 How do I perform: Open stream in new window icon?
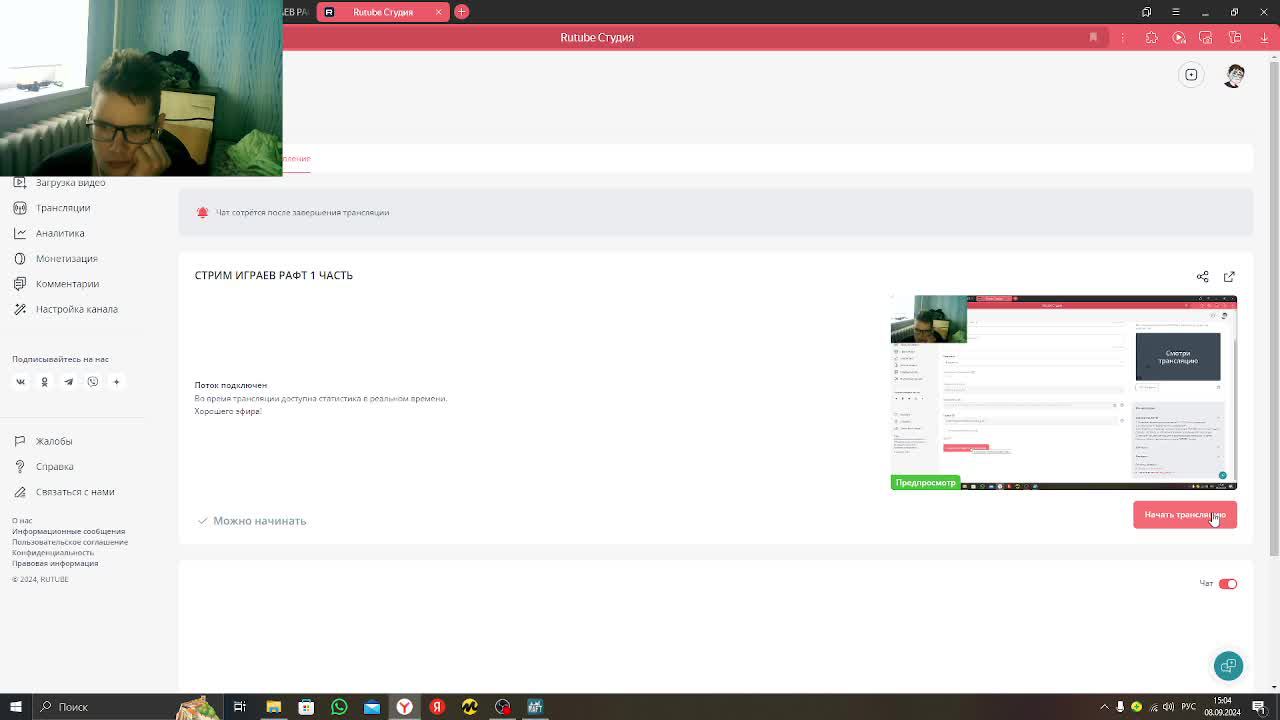click(x=1229, y=276)
